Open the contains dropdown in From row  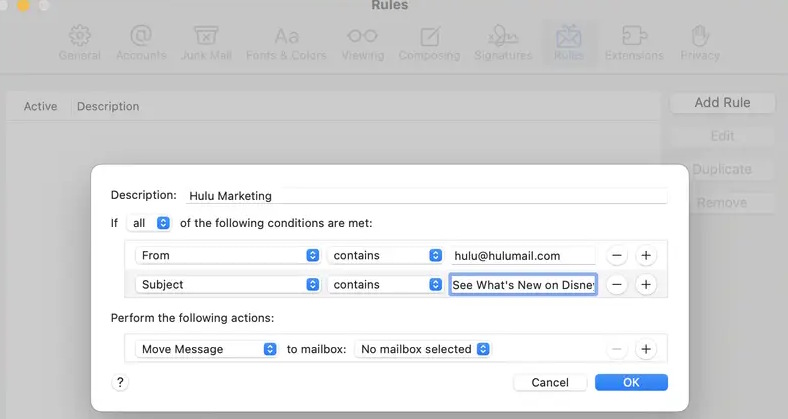click(x=385, y=255)
